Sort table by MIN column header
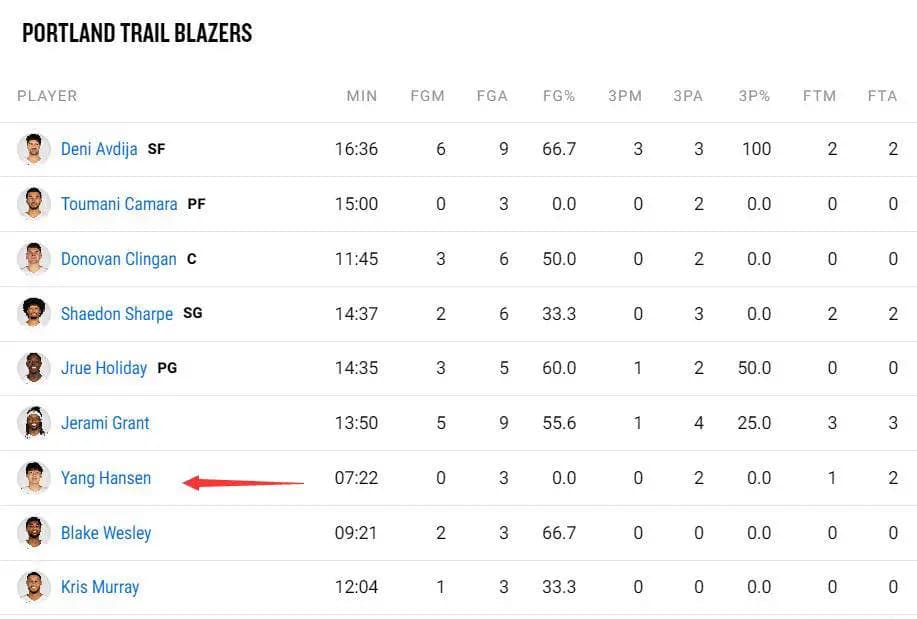 362,96
